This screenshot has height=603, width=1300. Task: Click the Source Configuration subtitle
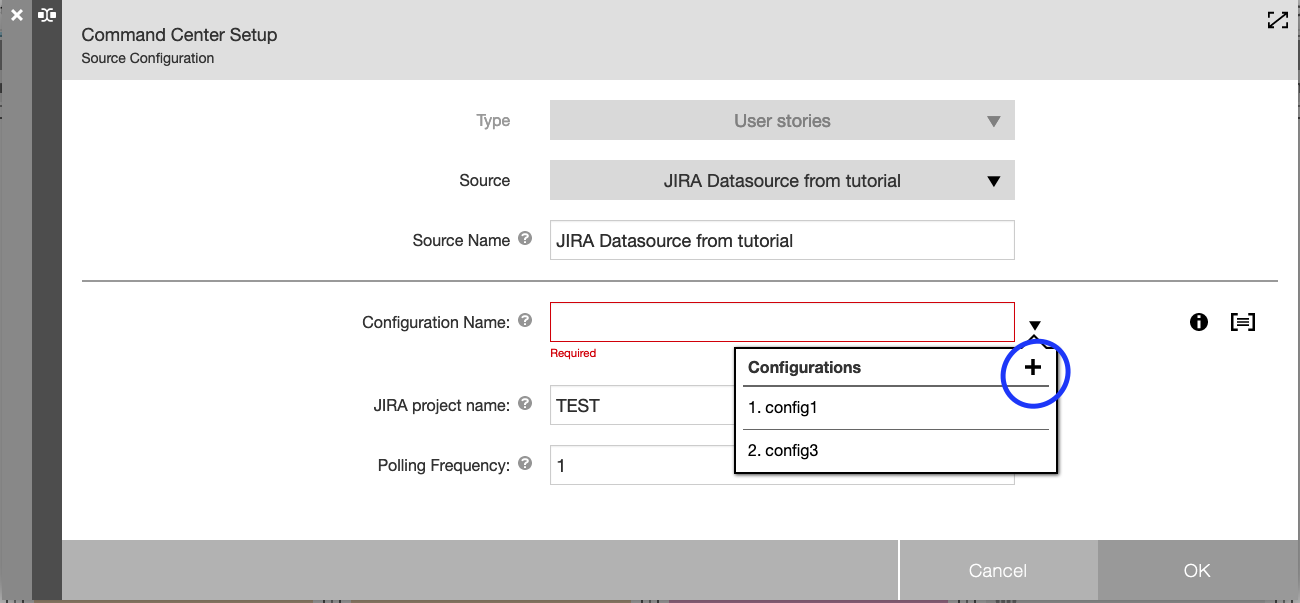tap(148, 58)
